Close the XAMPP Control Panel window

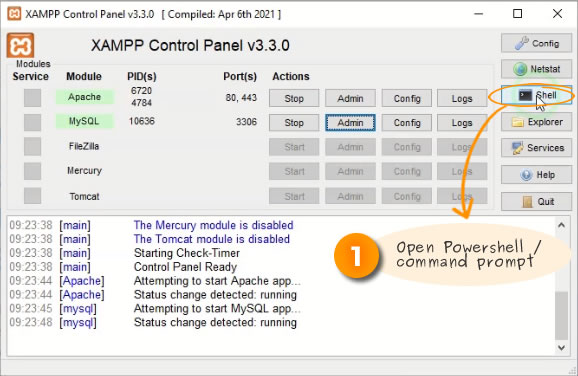pos(557,14)
